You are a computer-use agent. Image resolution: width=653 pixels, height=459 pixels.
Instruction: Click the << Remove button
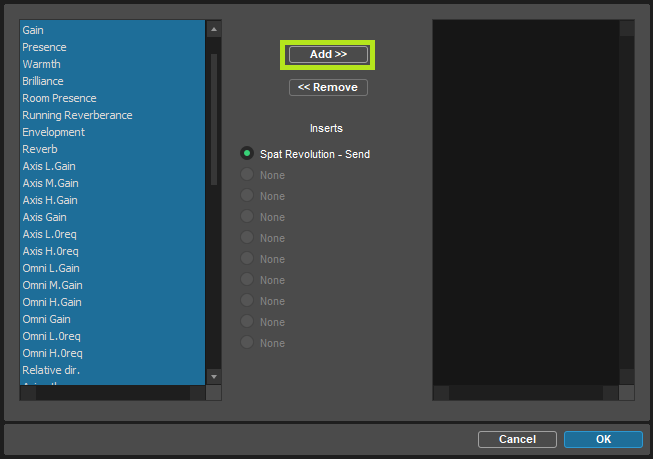(x=328, y=88)
